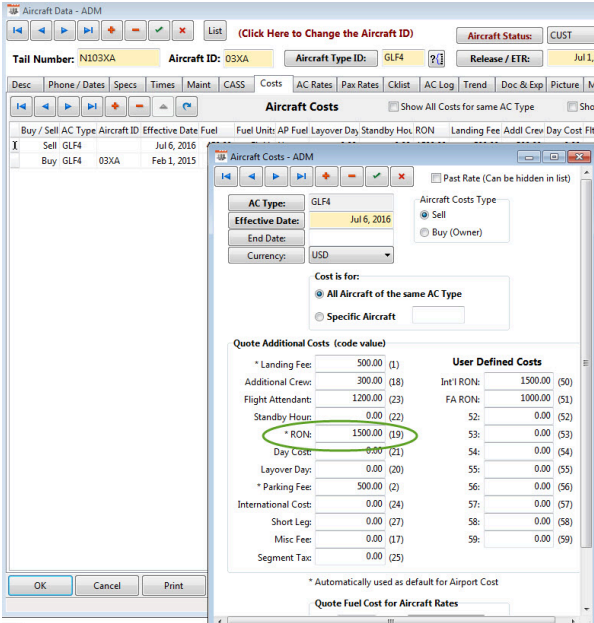Click the Parking Fee field

[x=350, y=486]
